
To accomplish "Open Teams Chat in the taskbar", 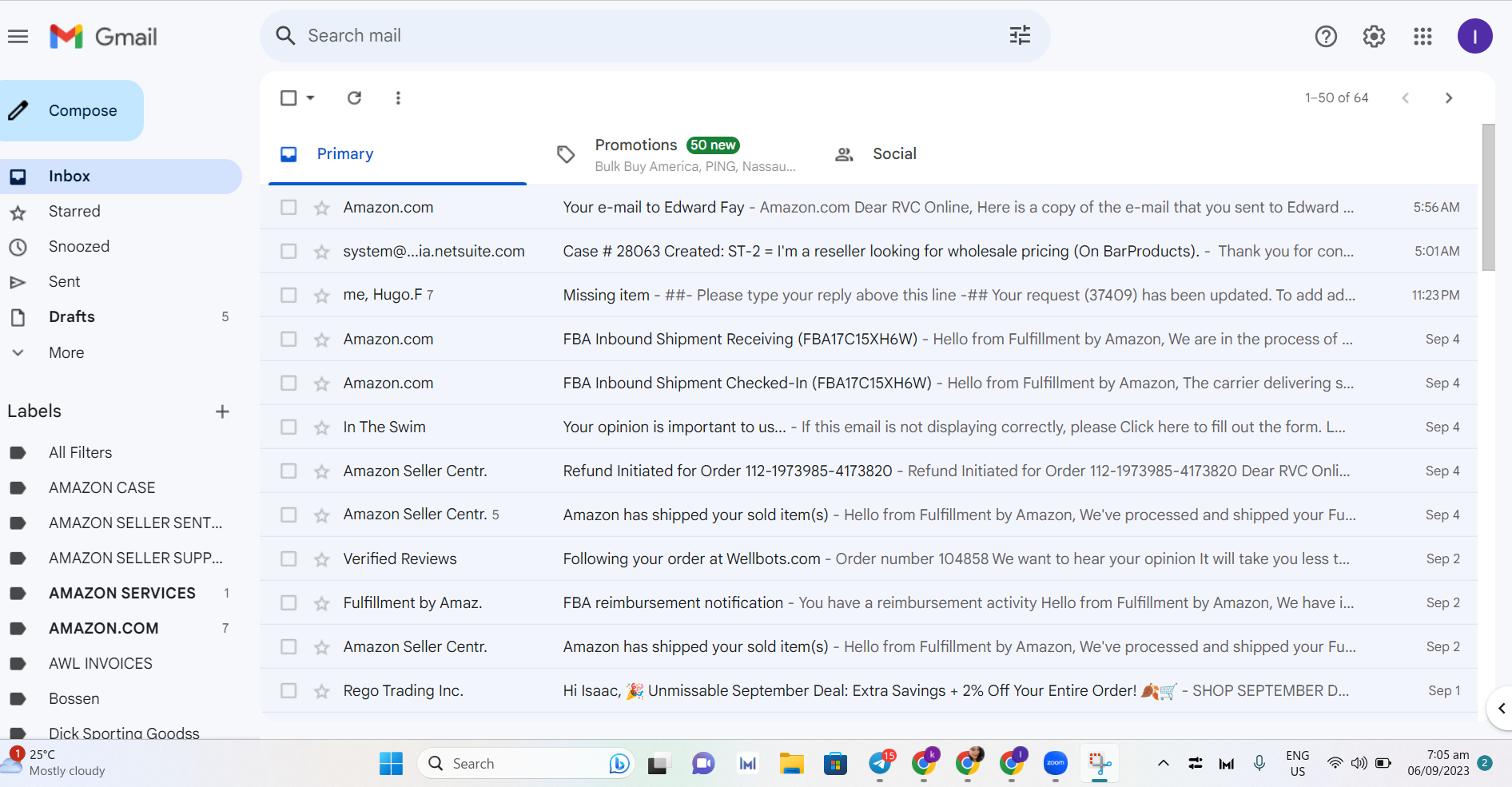I will pyautogui.click(x=703, y=764).
